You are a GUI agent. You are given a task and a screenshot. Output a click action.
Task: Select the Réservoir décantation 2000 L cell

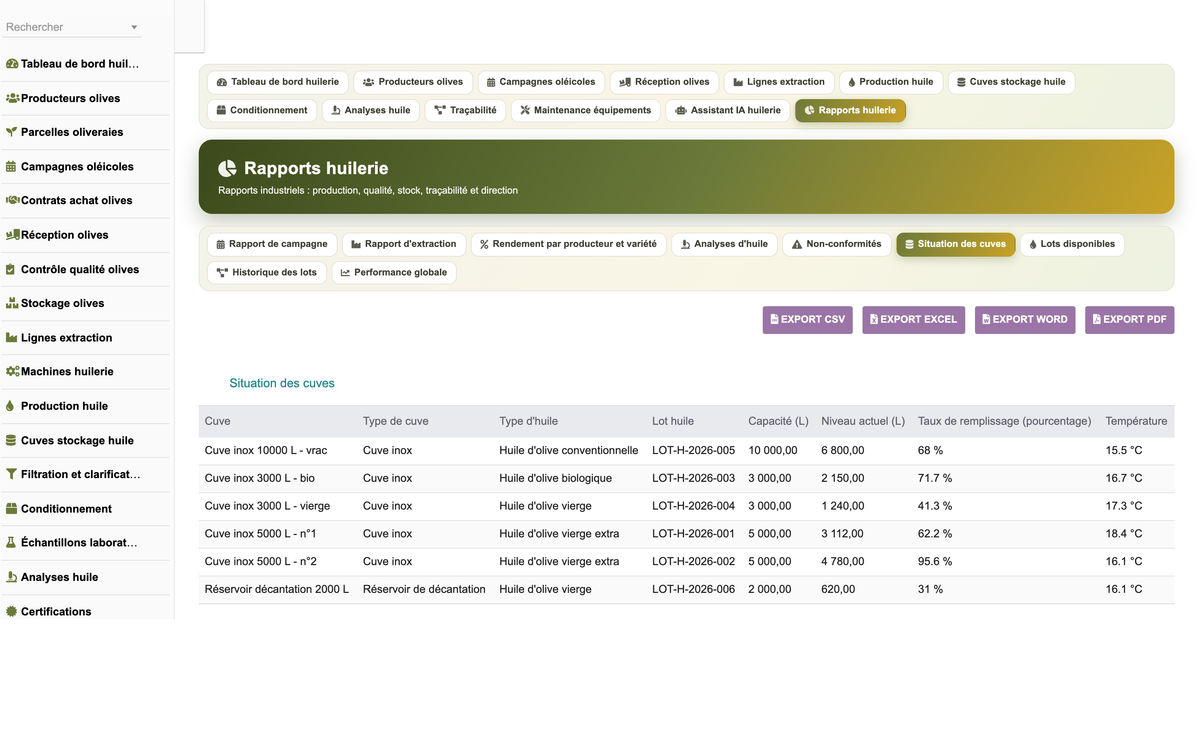(x=277, y=590)
